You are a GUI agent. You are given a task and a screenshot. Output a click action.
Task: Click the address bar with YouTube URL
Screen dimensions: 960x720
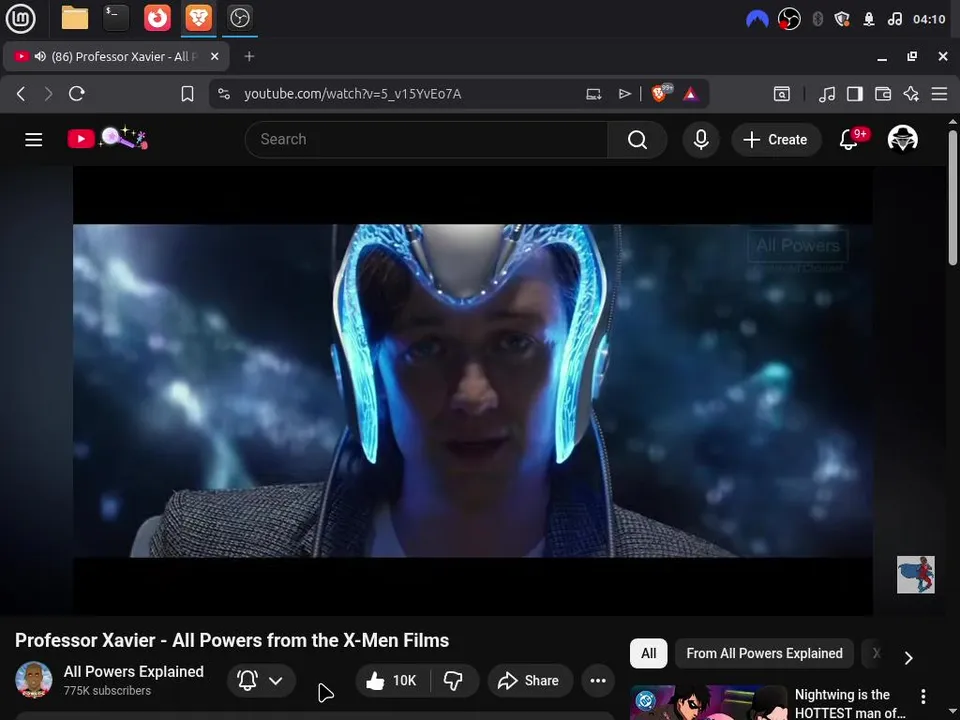(353, 94)
